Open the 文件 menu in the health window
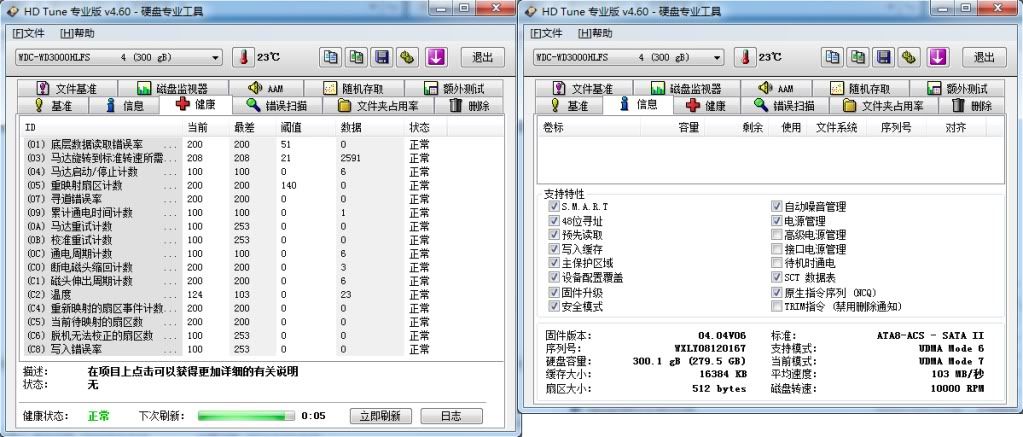This screenshot has height=437, width=1023. tap(29, 33)
